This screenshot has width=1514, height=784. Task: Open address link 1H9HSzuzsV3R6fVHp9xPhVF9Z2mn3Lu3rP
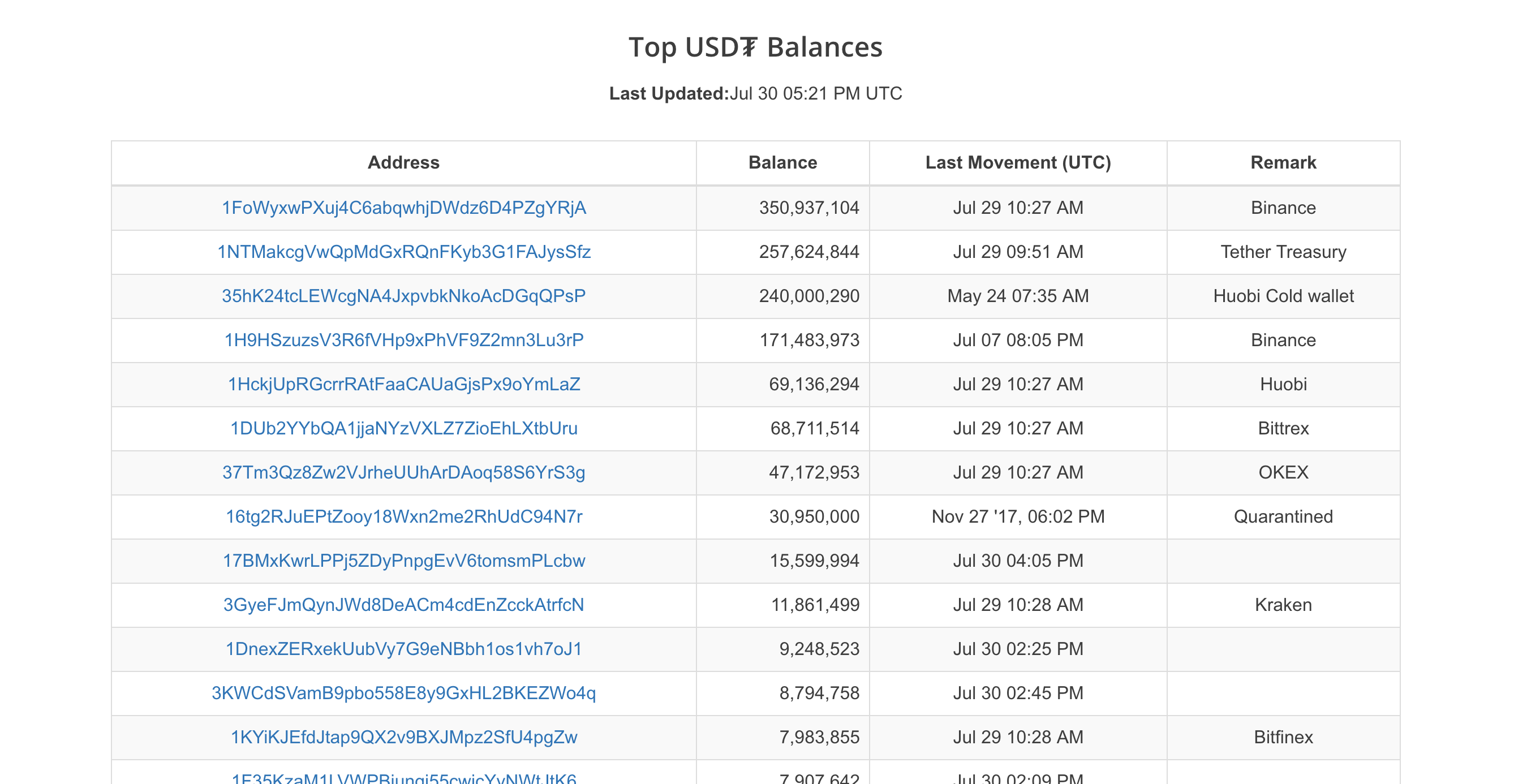[404, 341]
